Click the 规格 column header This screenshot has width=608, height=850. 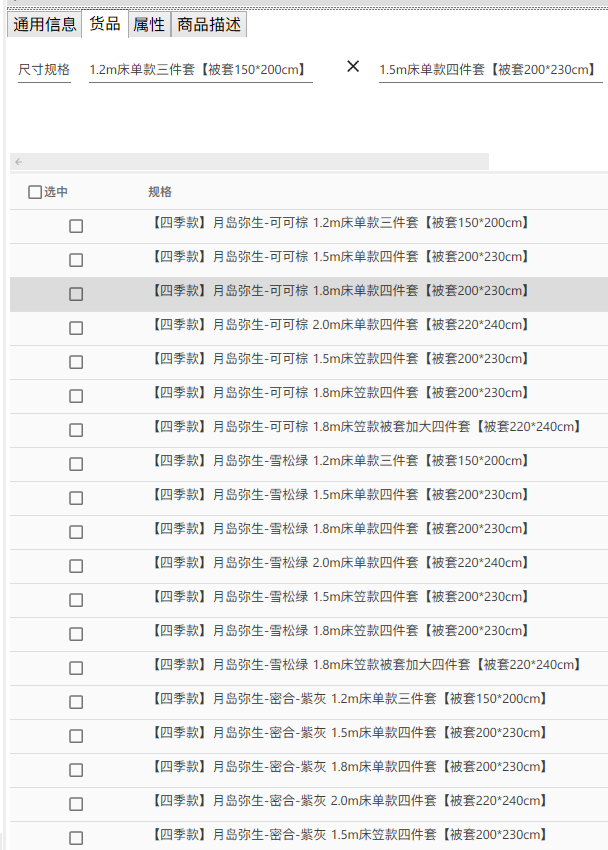(x=160, y=192)
